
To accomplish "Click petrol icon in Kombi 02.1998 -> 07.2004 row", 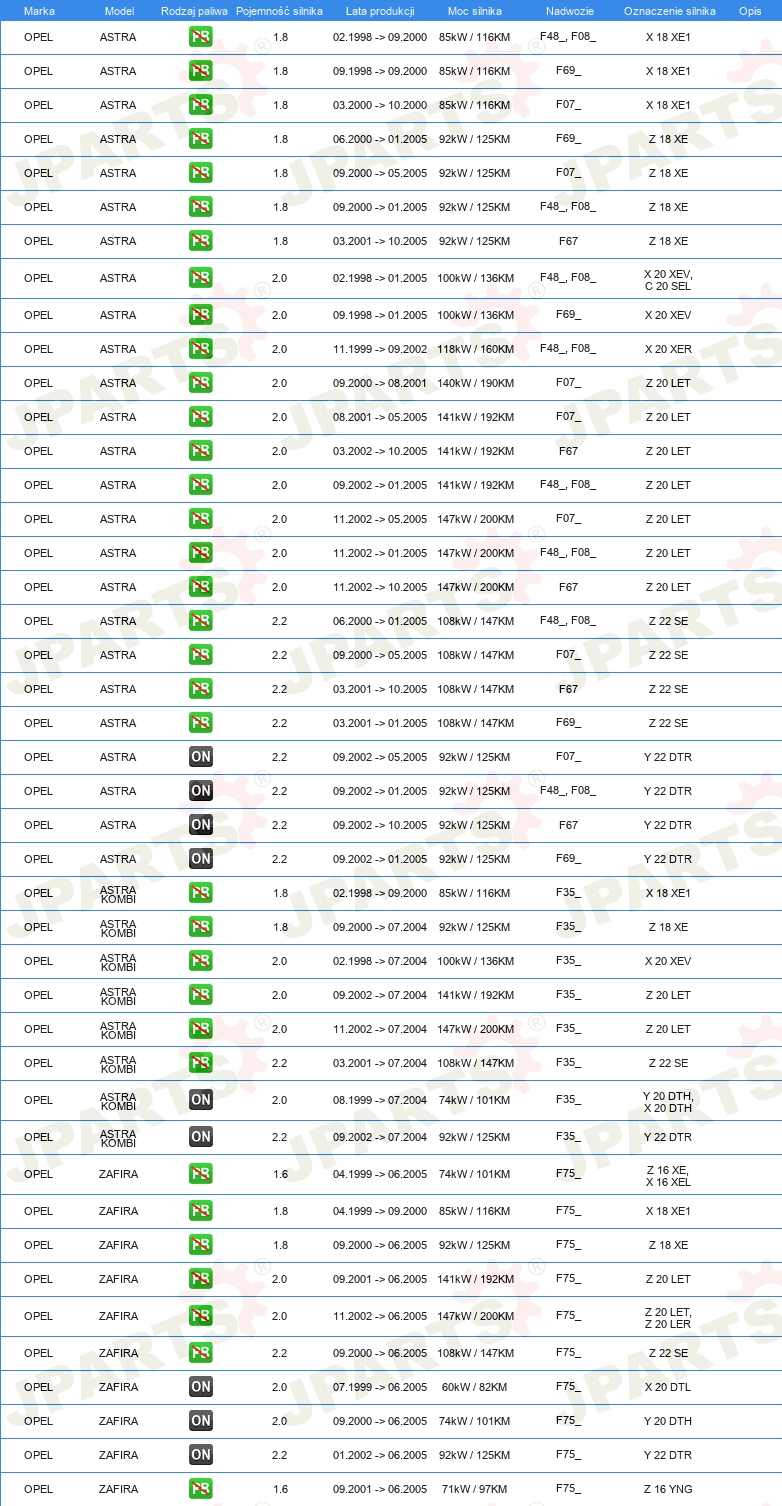I will 200,961.
